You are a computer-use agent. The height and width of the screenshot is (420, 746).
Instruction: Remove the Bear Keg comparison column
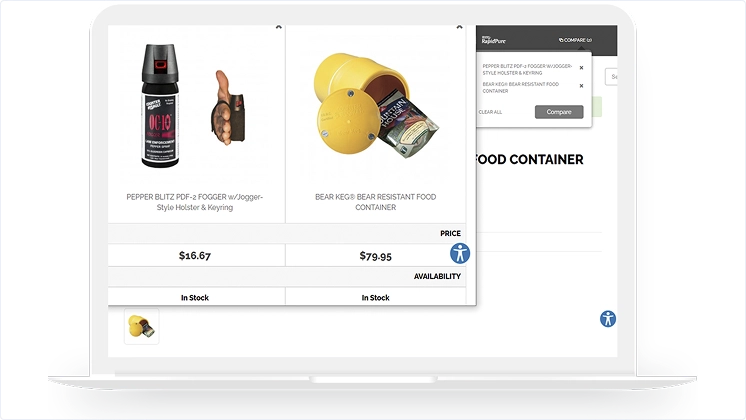[459, 28]
